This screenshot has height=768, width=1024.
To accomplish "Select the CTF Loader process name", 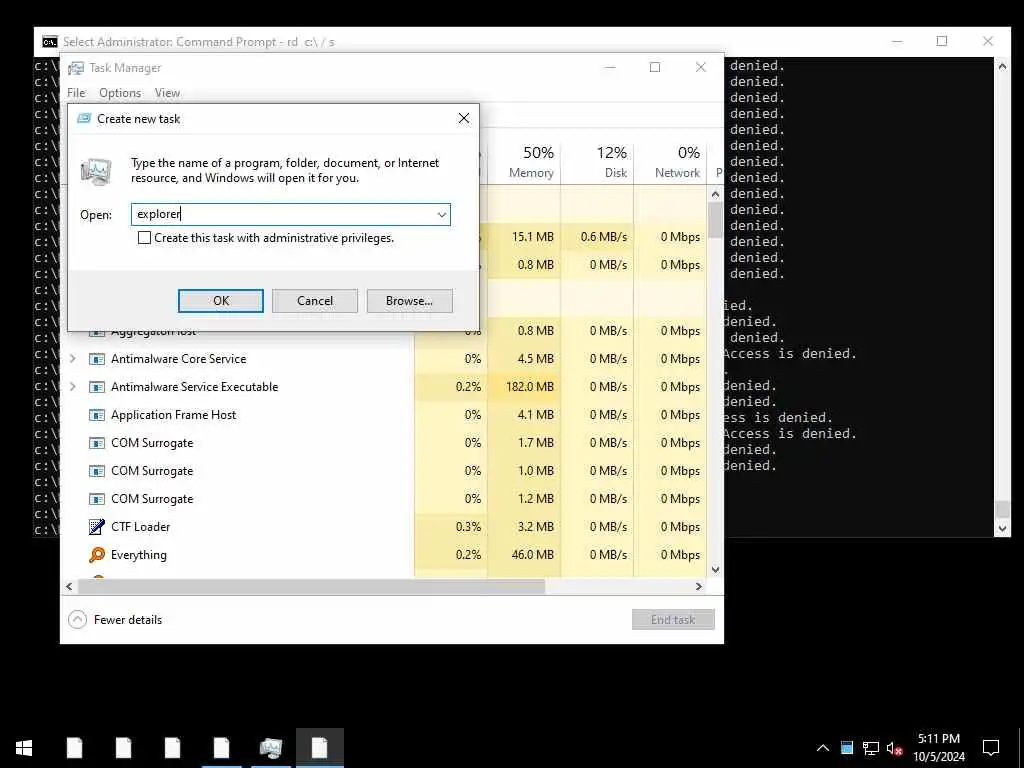I will coord(140,527).
